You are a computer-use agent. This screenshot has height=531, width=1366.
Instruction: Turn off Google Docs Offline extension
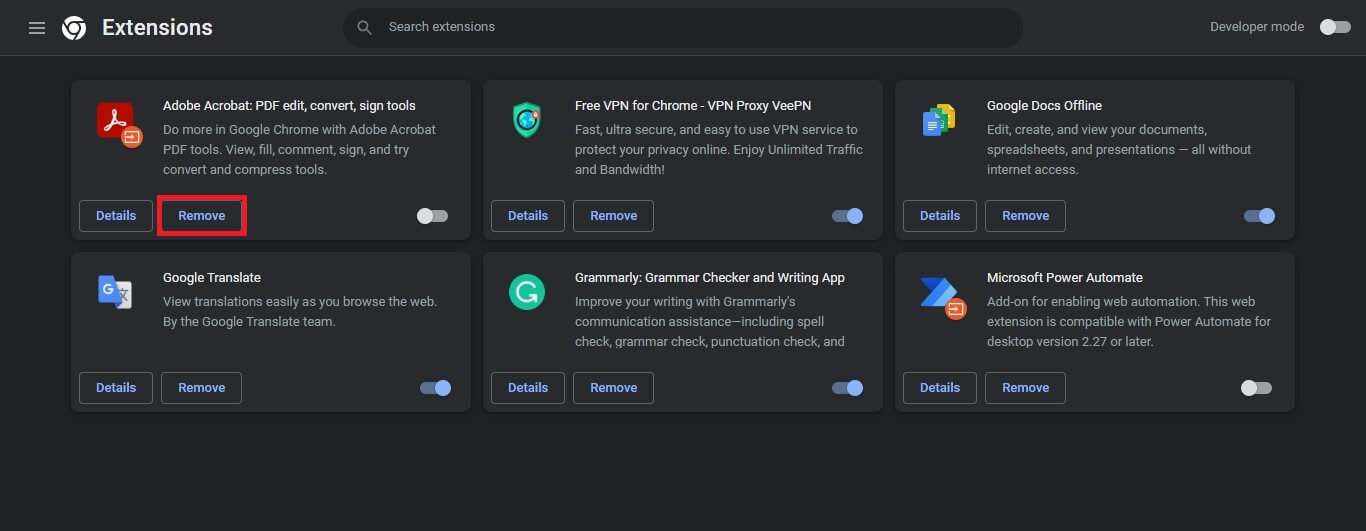pos(1259,216)
